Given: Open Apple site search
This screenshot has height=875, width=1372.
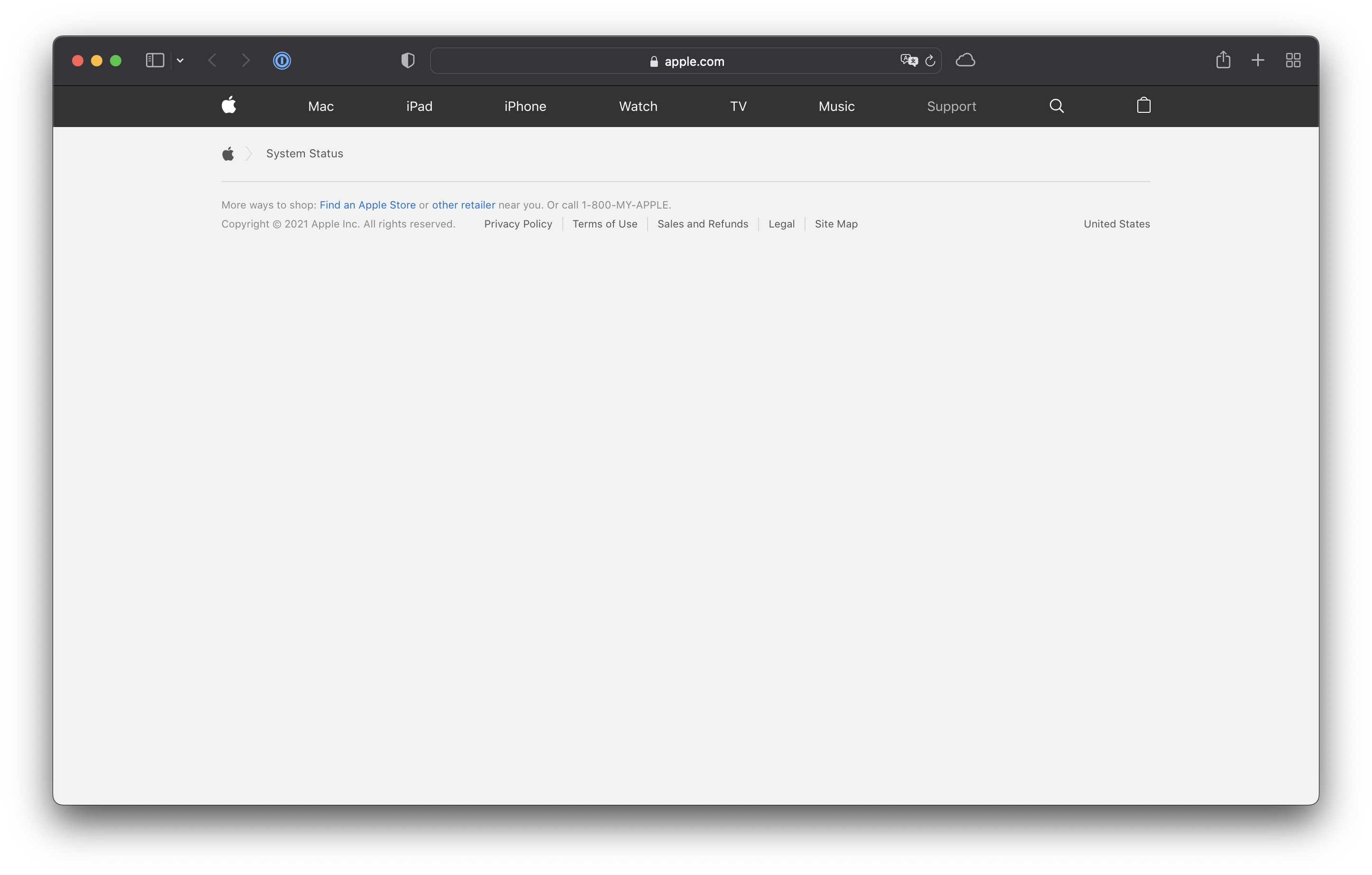Looking at the screenshot, I should [1056, 106].
